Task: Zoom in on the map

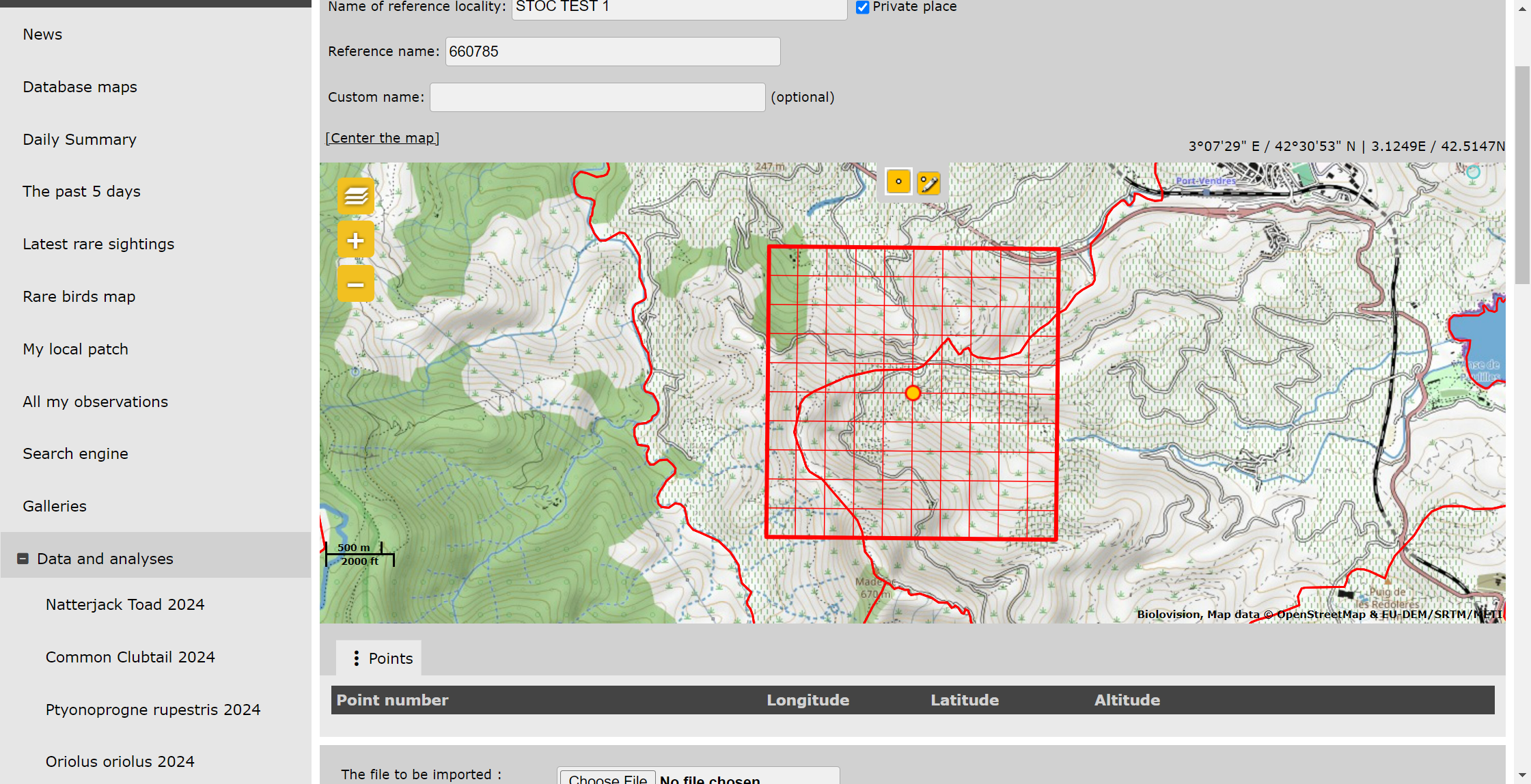Action: coord(355,240)
